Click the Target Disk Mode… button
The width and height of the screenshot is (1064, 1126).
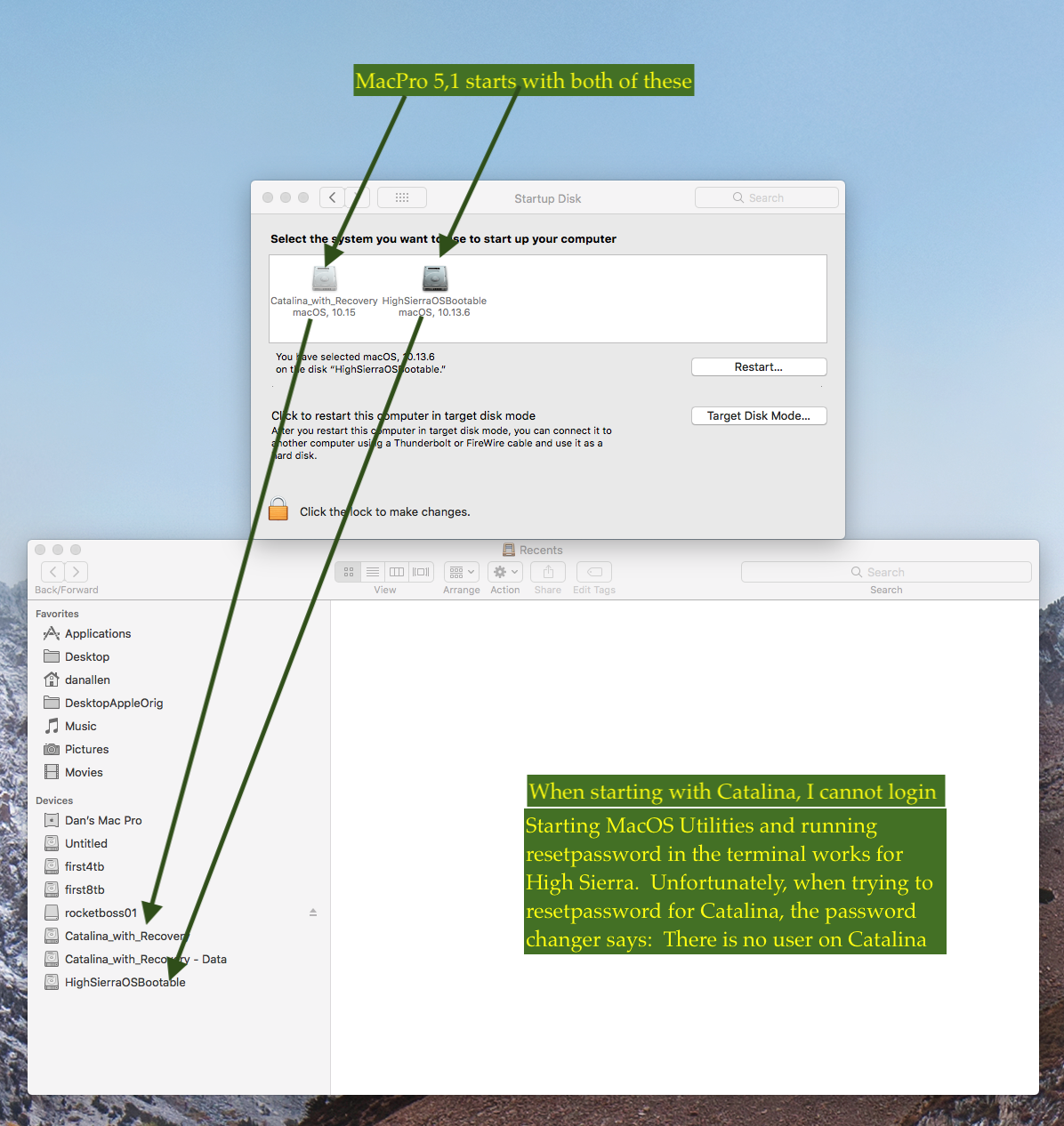(x=759, y=415)
